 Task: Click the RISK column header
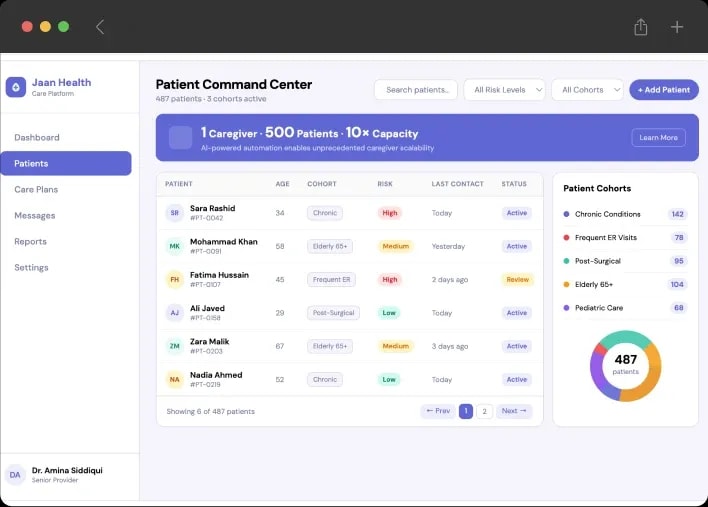(385, 184)
